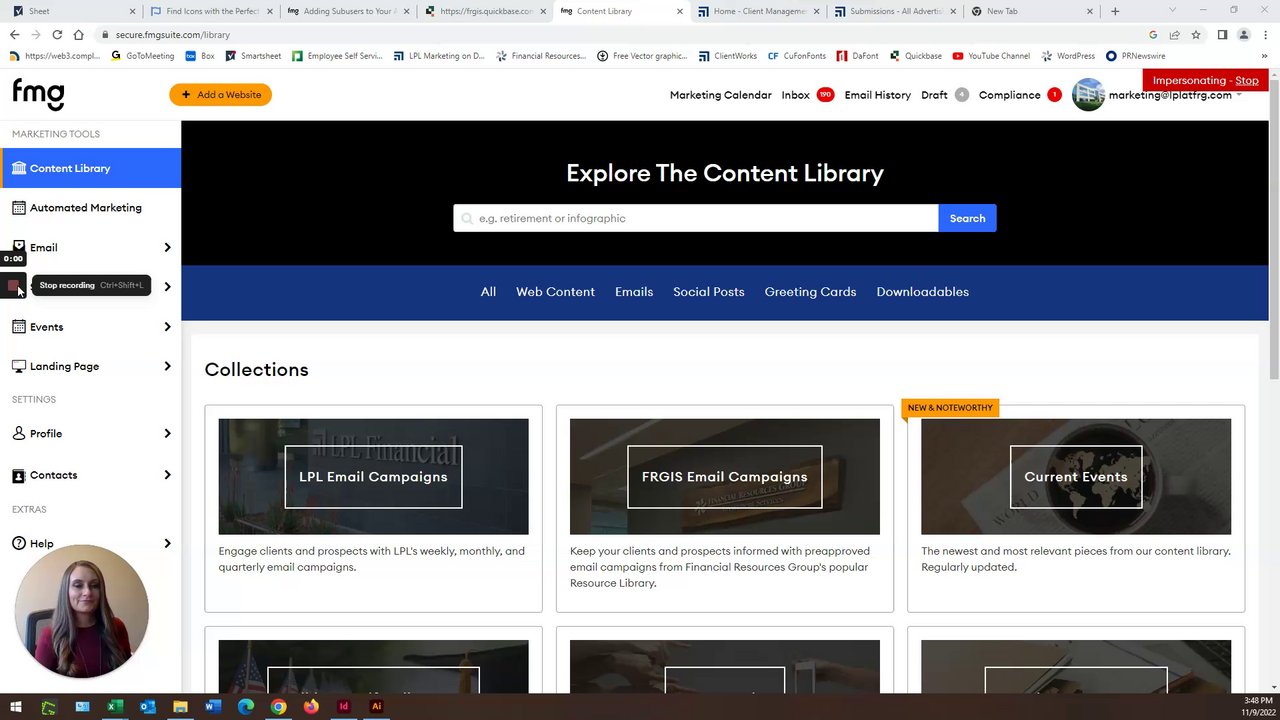Open the Chrome three-dot menu

(x=1265, y=34)
